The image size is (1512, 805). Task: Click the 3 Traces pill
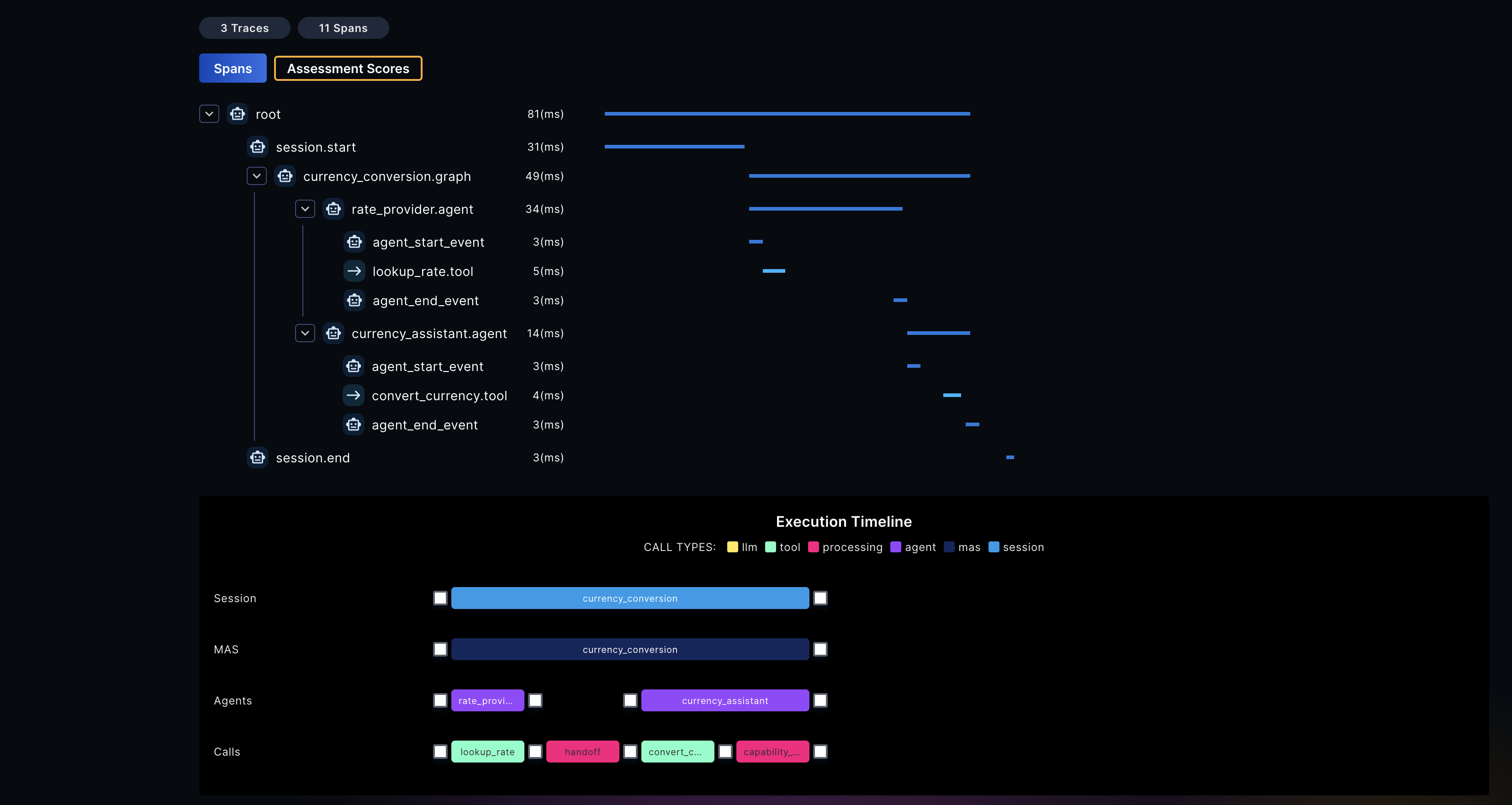coord(245,27)
